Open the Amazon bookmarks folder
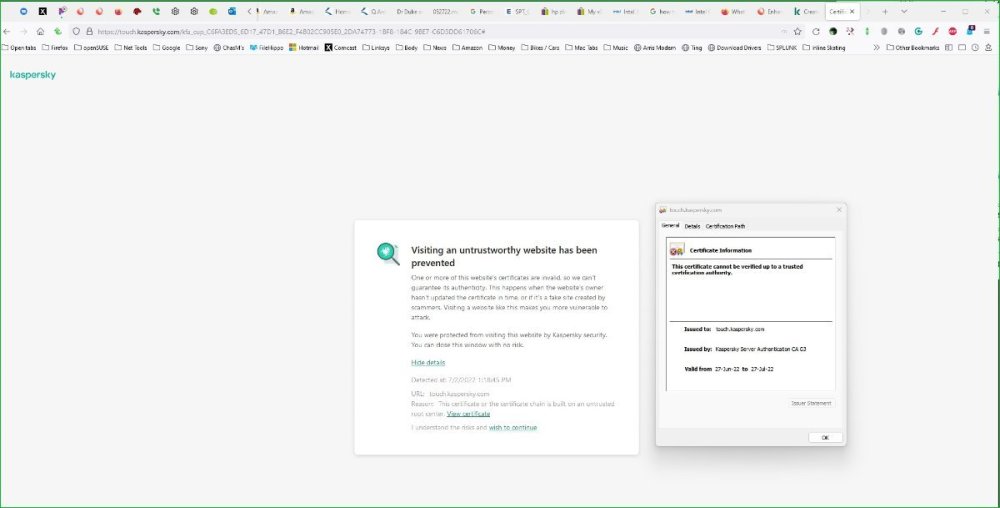Image resolution: width=1000 pixels, height=508 pixels. click(467, 47)
